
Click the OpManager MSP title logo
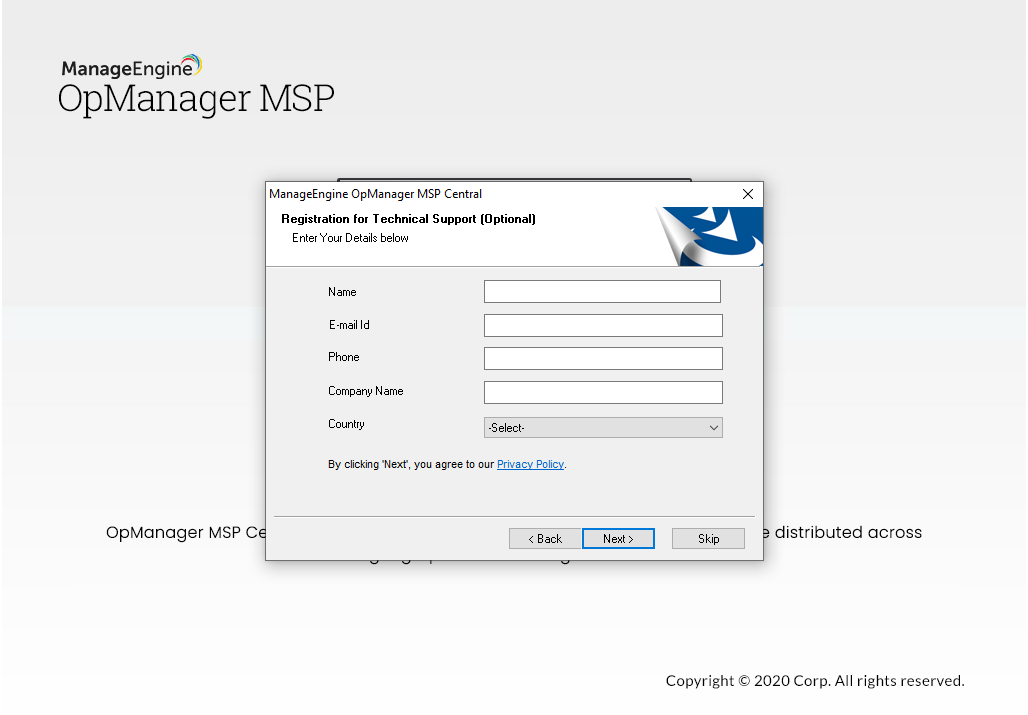(x=196, y=98)
